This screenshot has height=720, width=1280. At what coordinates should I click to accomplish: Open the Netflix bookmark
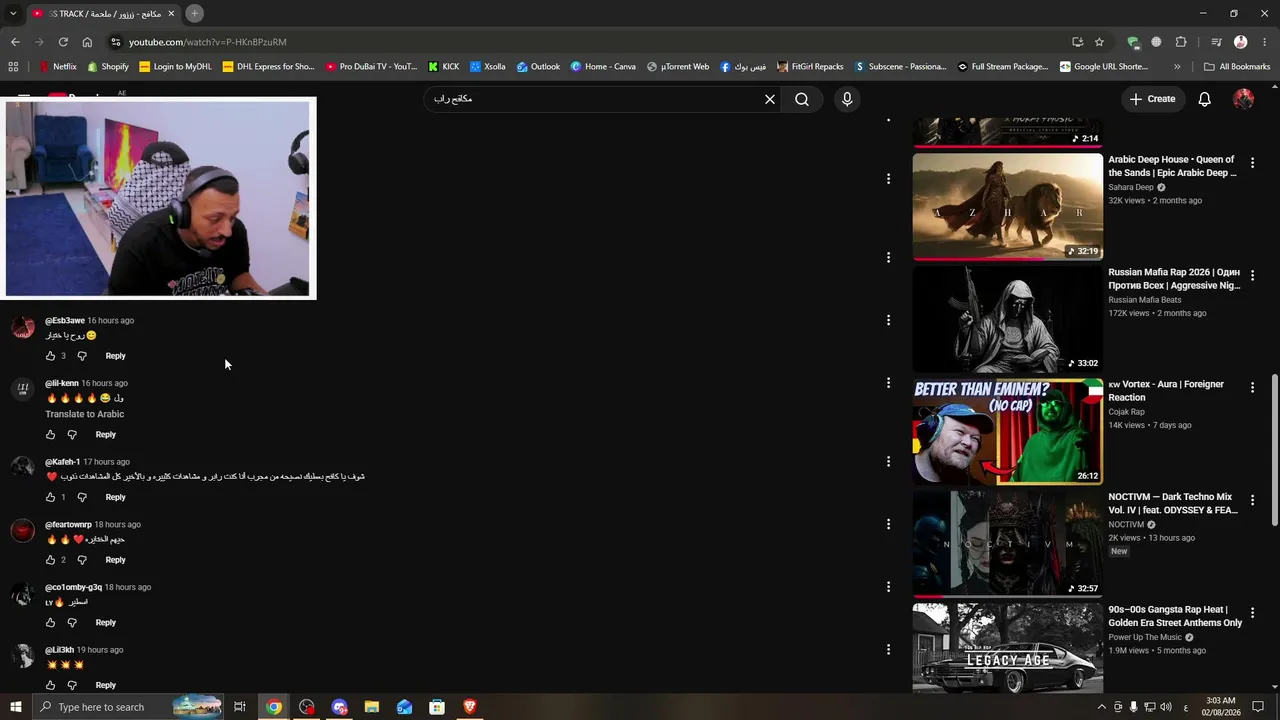(x=57, y=67)
